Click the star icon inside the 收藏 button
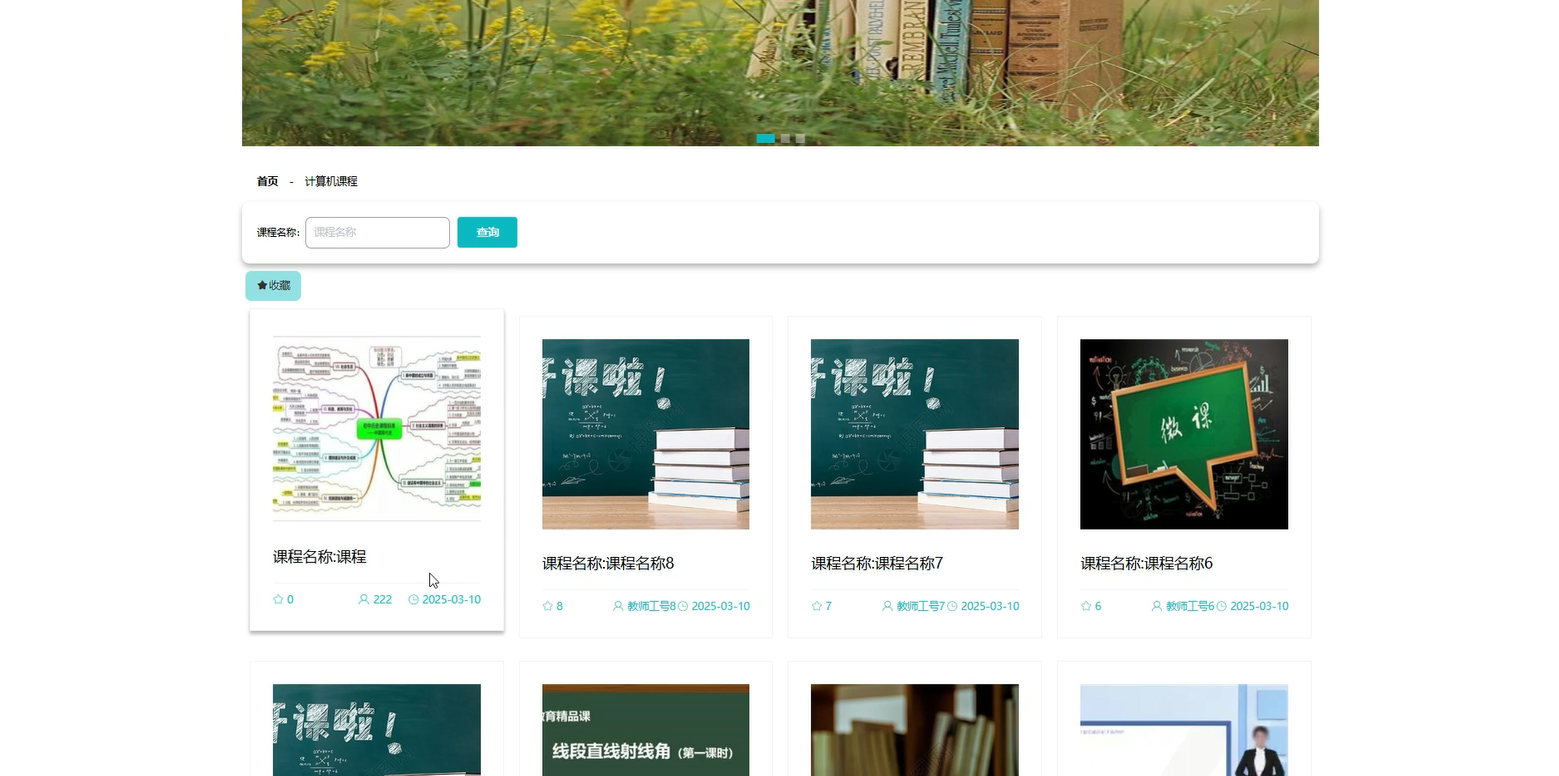Image resolution: width=1559 pixels, height=776 pixels. click(263, 285)
